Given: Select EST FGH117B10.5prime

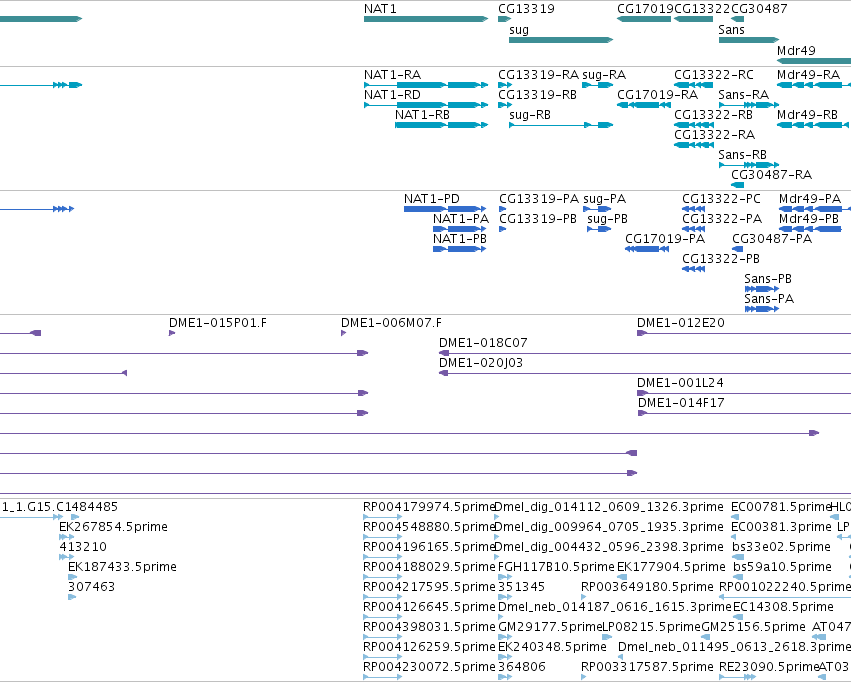Looking at the screenshot, I should [505, 577].
